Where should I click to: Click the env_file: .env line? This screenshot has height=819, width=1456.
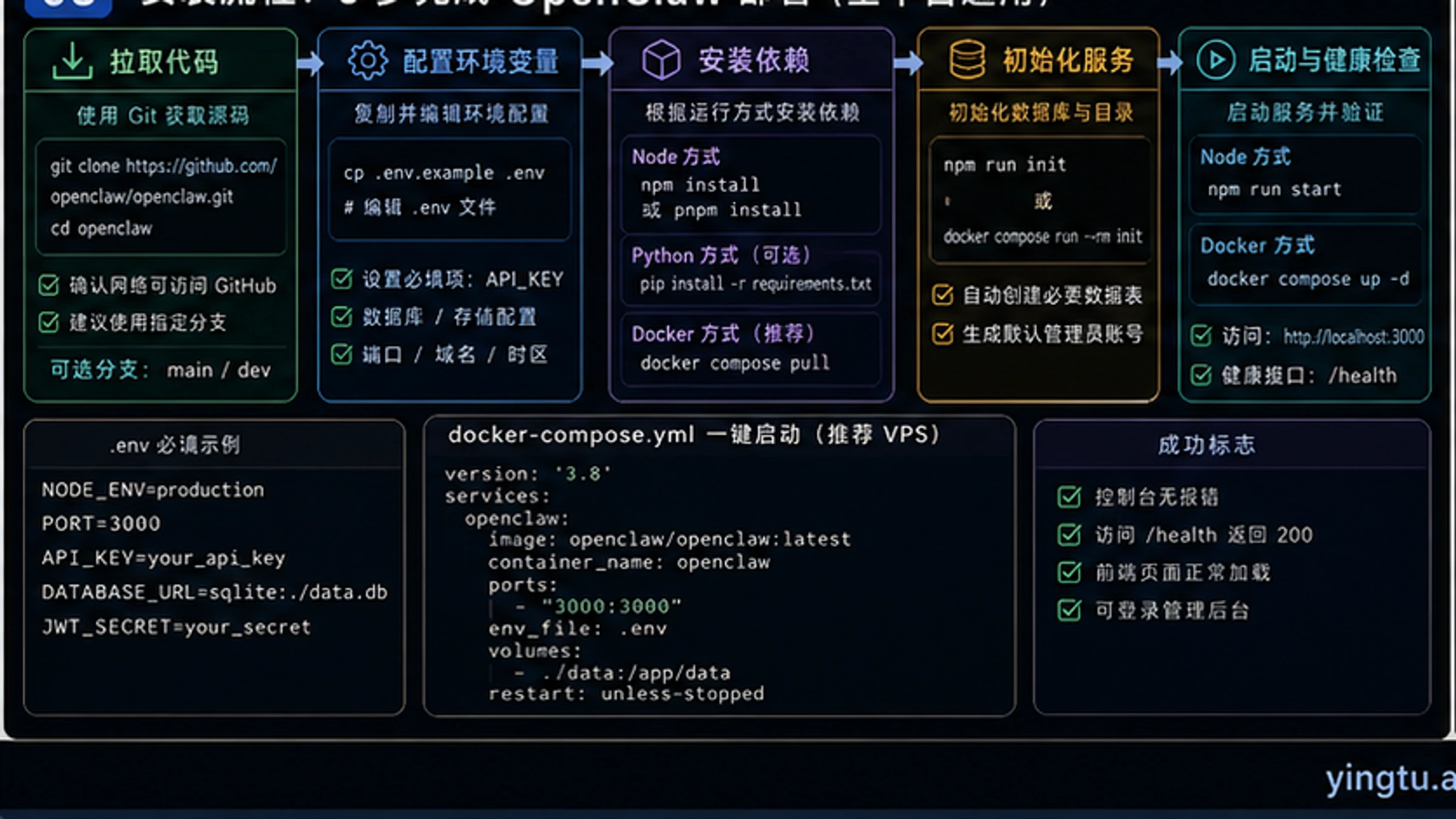(x=578, y=629)
